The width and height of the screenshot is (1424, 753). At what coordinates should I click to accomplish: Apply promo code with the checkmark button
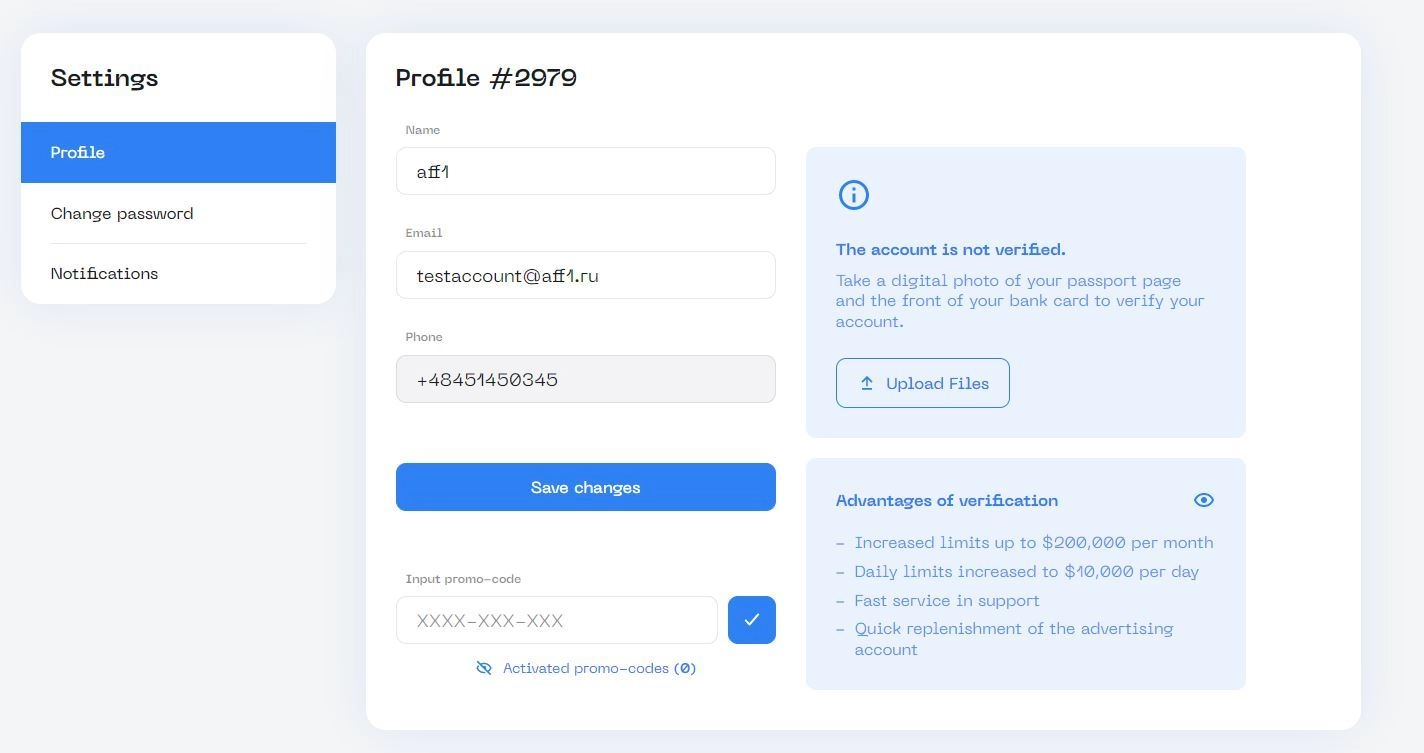(751, 620)
